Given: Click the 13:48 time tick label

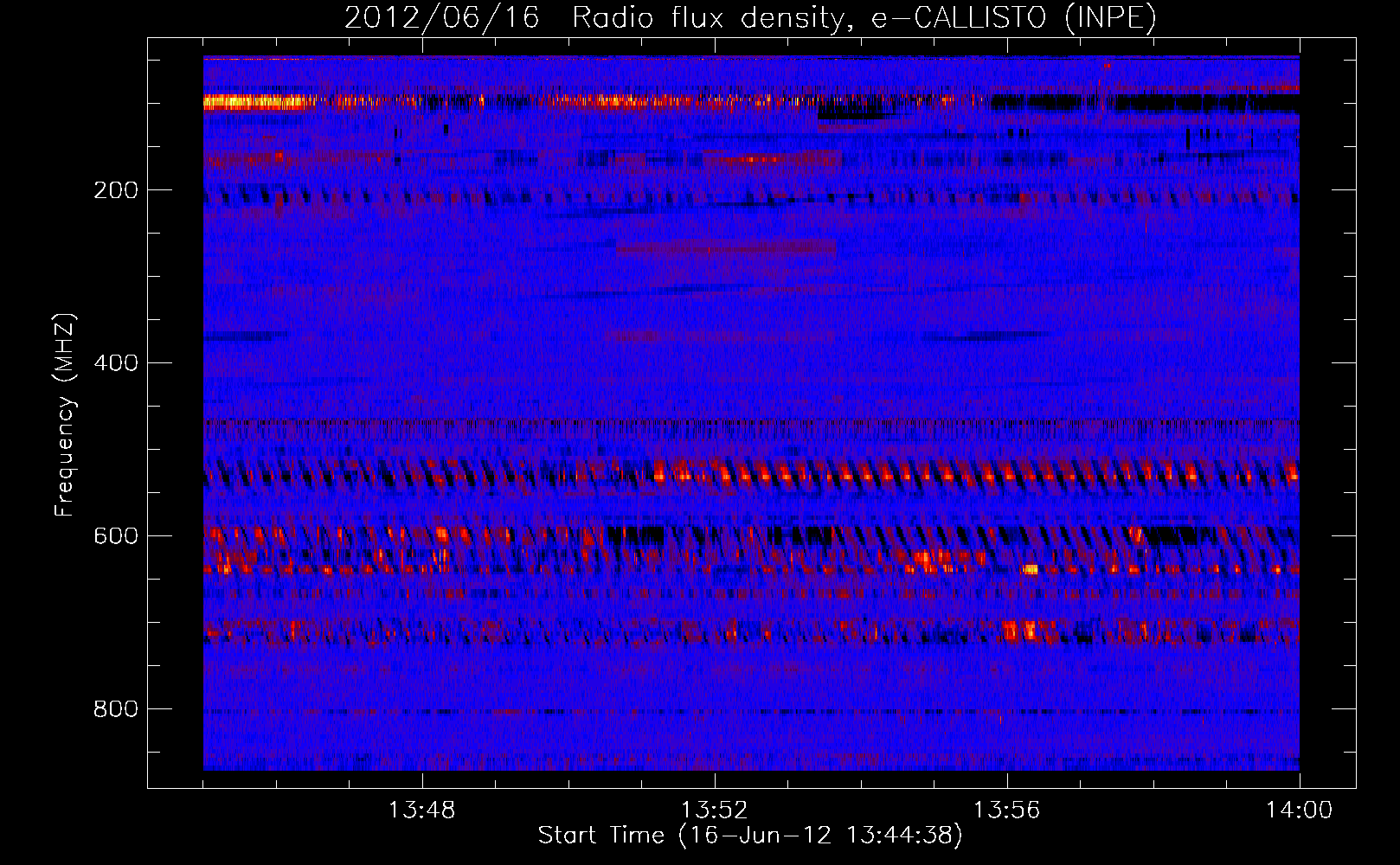Looking at the screenshot, I should pyautogui.click(x=421, y=811).
